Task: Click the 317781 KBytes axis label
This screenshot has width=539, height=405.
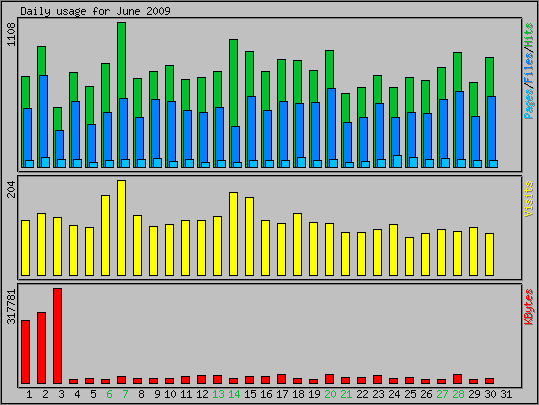Action: click(11, 307)
